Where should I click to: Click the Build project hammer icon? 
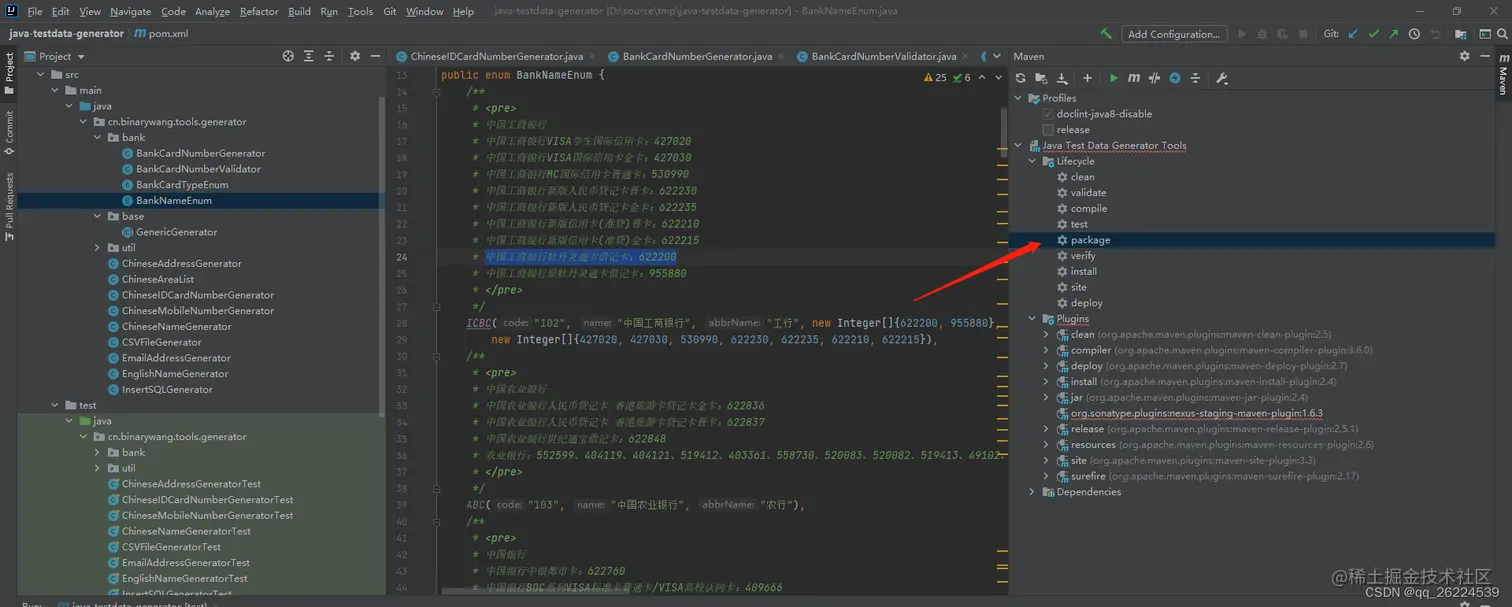coord(1106,34)
